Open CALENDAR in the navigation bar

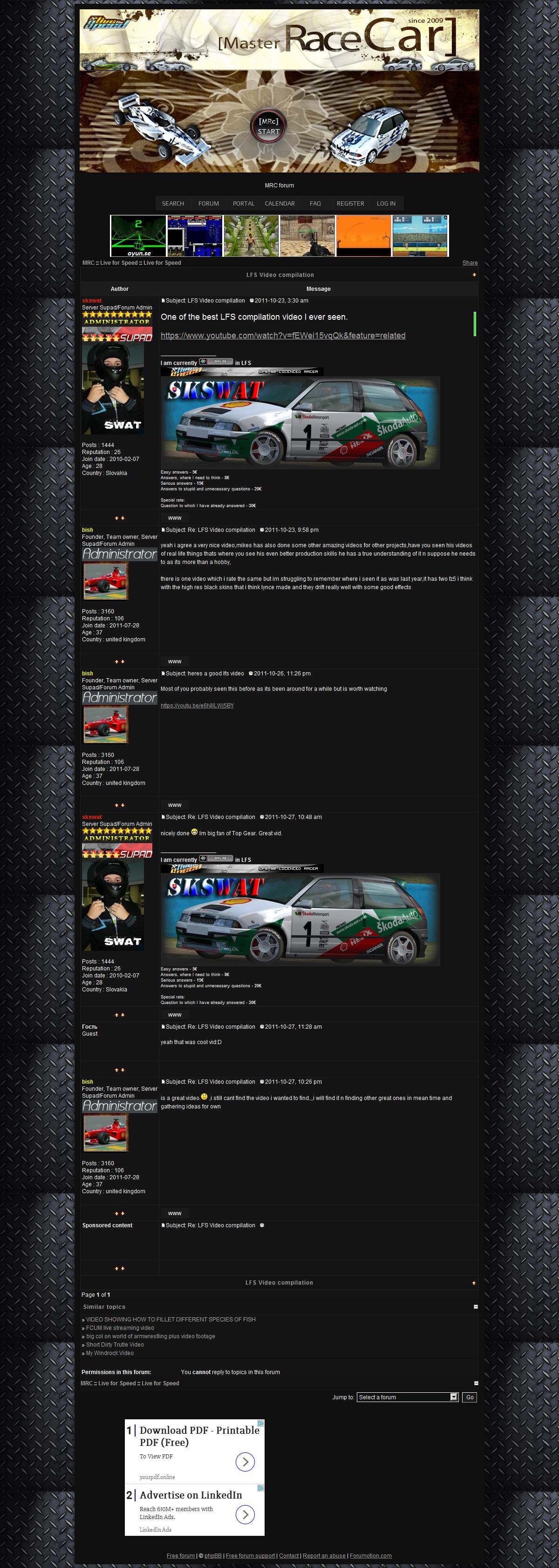pos(280,203)
